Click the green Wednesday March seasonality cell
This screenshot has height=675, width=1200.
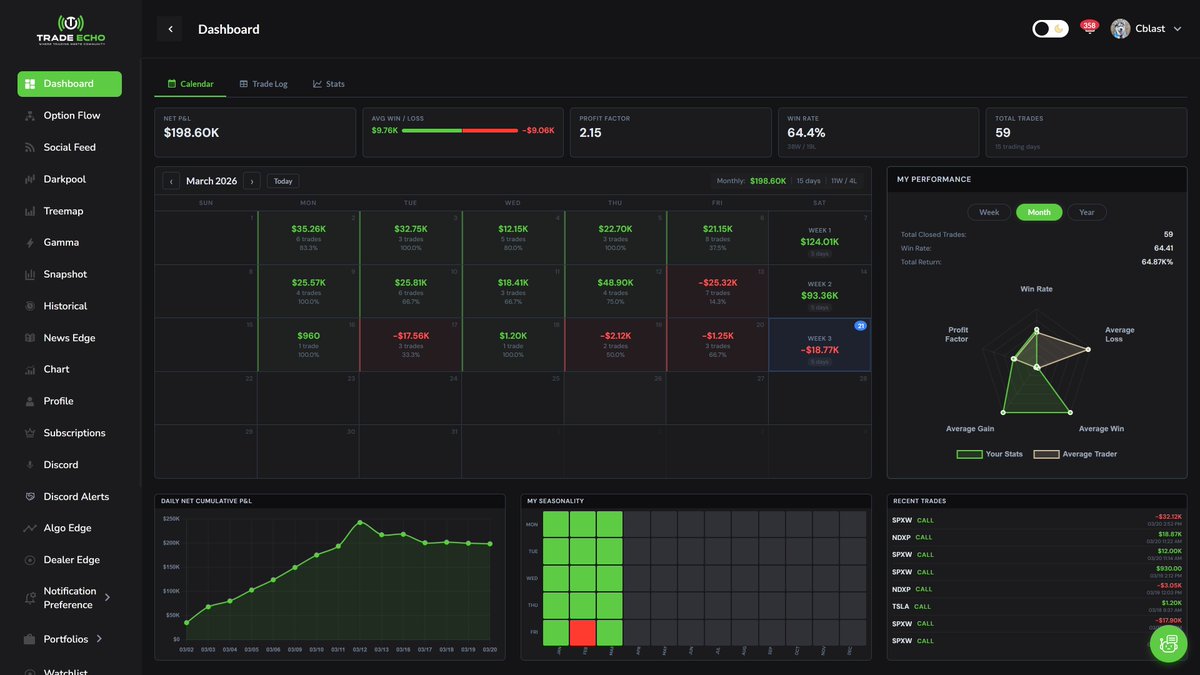click(x=610, y=578)
